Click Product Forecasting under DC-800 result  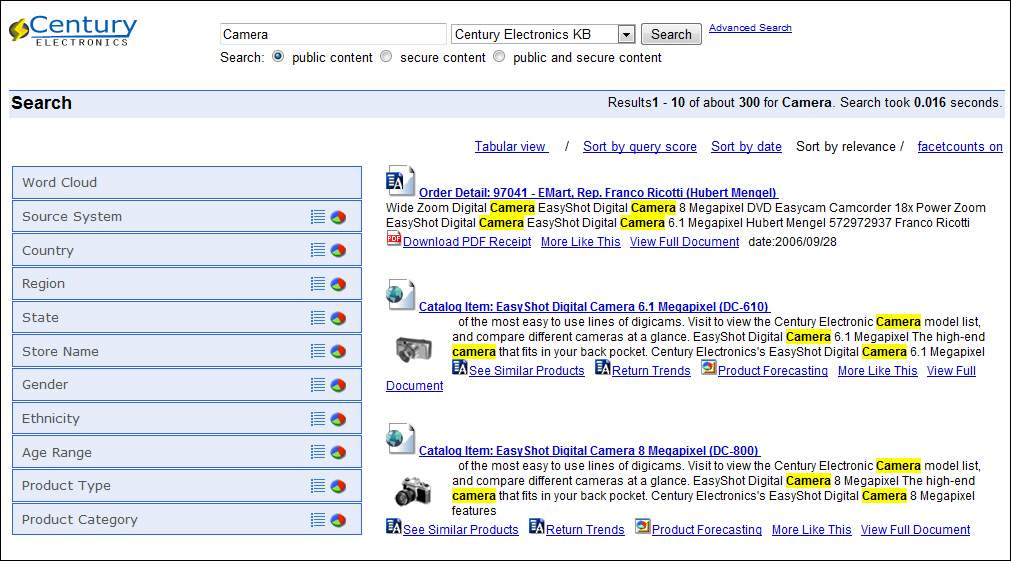[707, 529]
